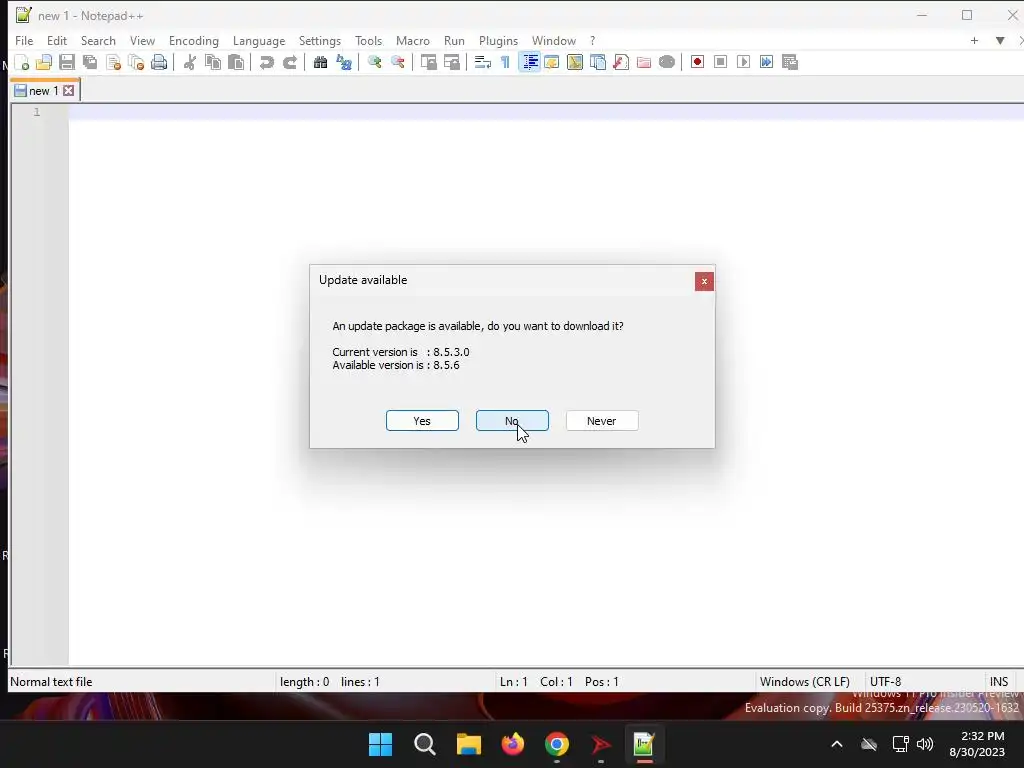The width and height of the screenshot is (1024, 768).
Task: Click the Stop recording macro icon
Action: click(720, 62)
